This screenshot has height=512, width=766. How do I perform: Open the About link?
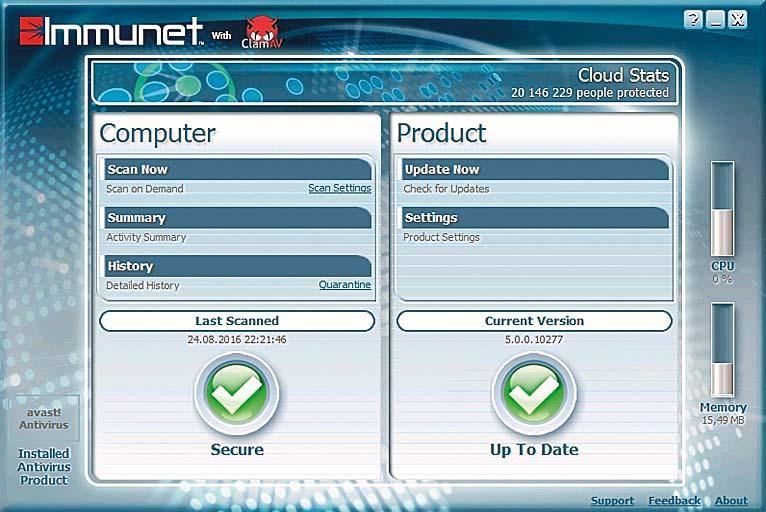coord(731,500)
